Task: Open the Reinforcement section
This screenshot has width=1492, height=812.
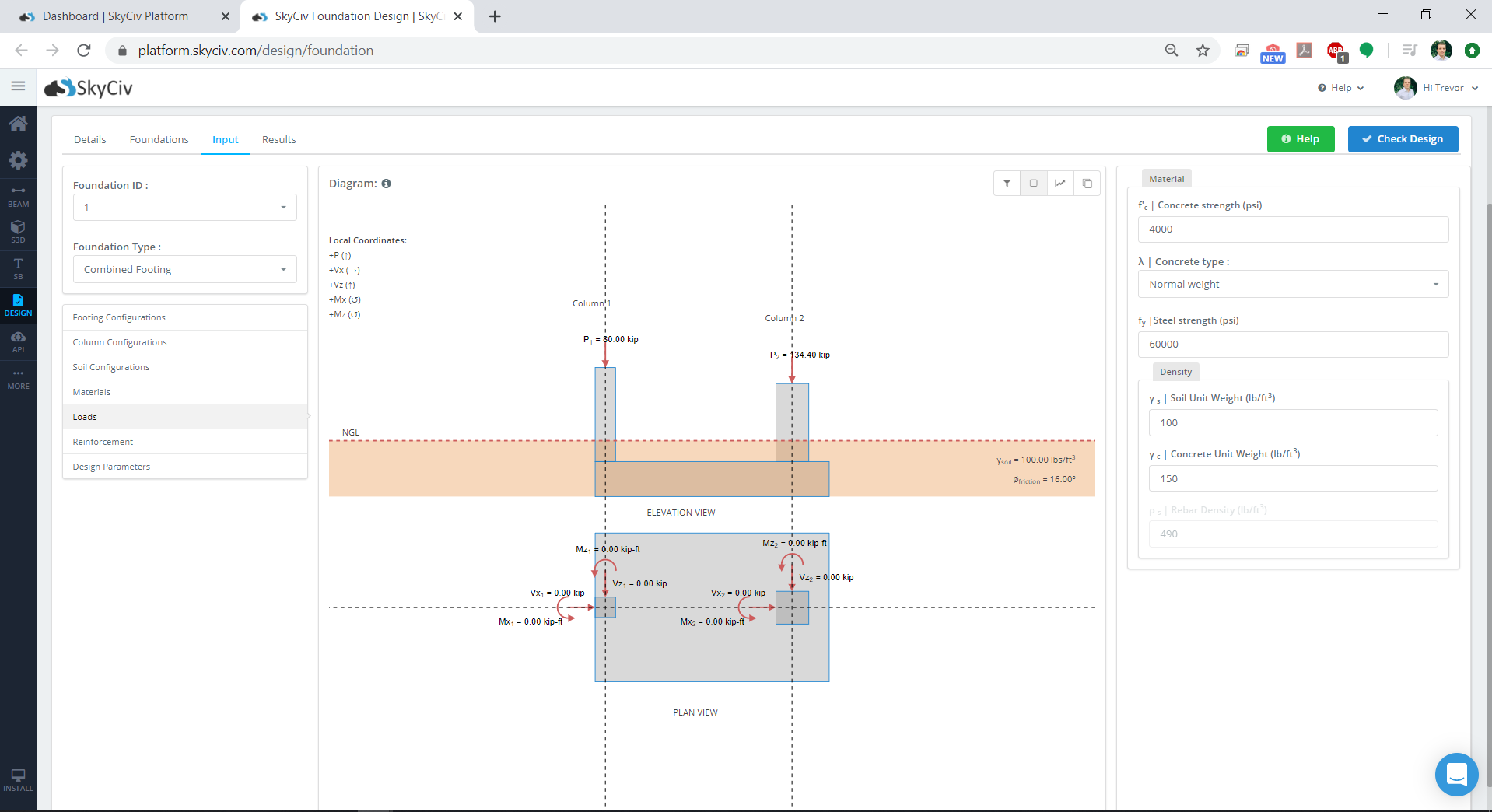Action: click(185, 442)
